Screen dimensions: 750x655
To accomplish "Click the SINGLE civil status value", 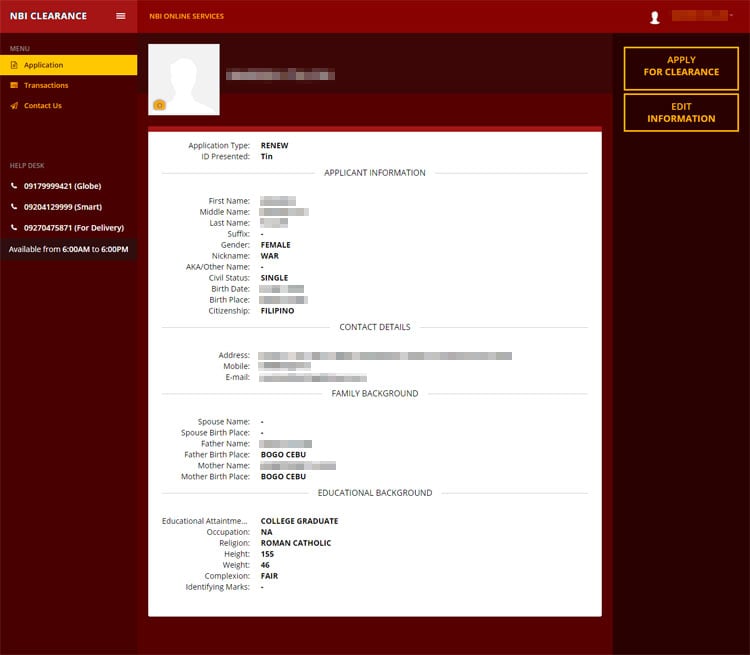I will (275, 278).
